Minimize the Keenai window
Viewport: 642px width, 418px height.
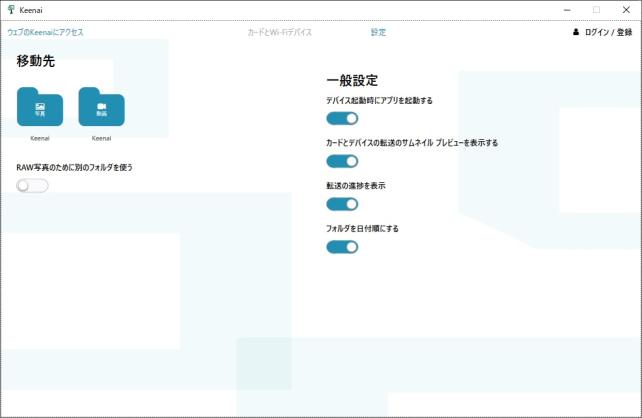567,10
